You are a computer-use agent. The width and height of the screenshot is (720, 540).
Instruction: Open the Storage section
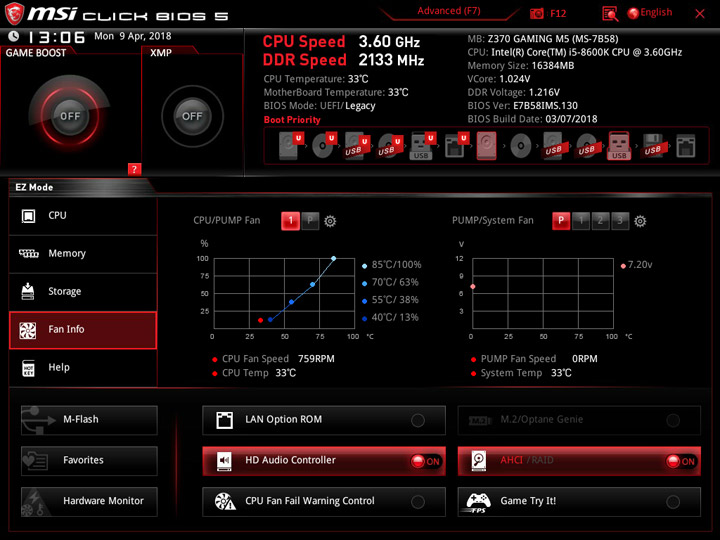pos(83,292)
